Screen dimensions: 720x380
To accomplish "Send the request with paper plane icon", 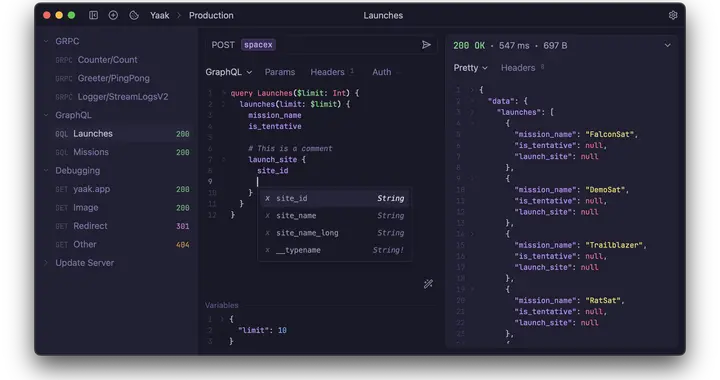I will 426,45.
